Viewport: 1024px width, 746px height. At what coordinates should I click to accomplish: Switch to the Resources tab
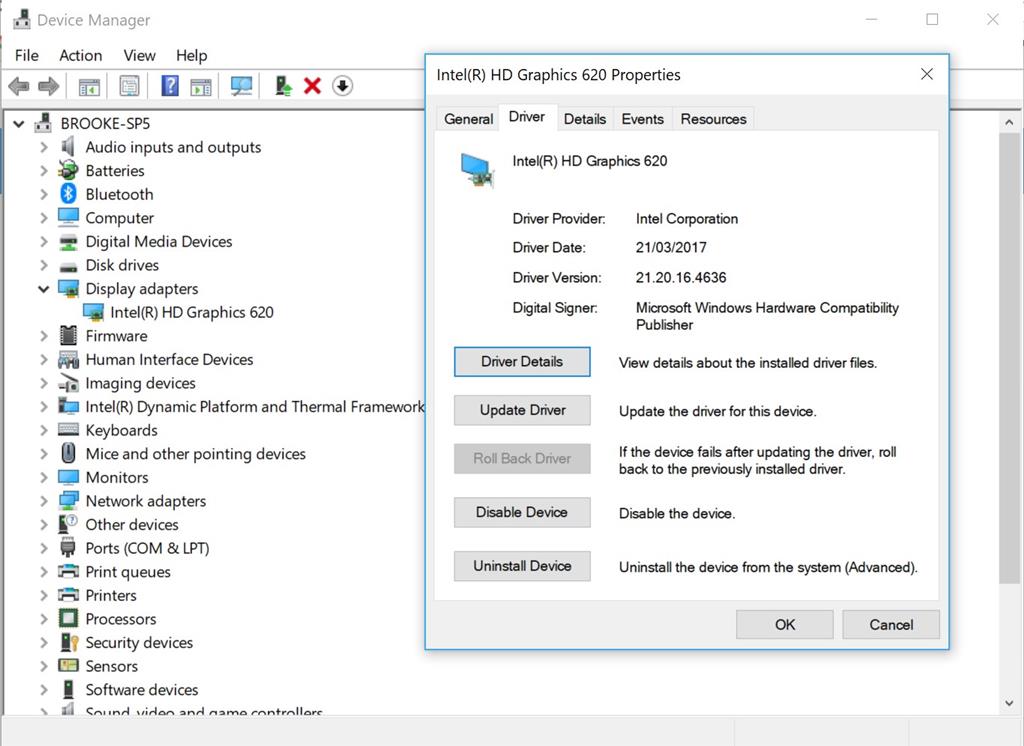click(713, 119)
